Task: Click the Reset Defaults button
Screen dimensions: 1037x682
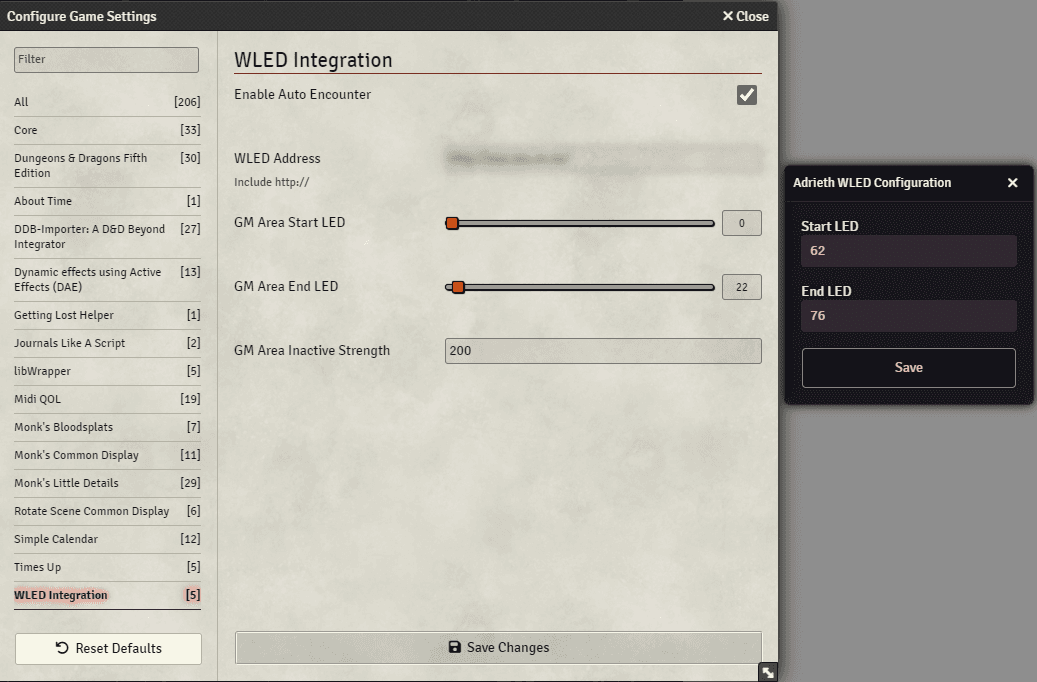Action: pyautogui.click(x=107, y=648)
